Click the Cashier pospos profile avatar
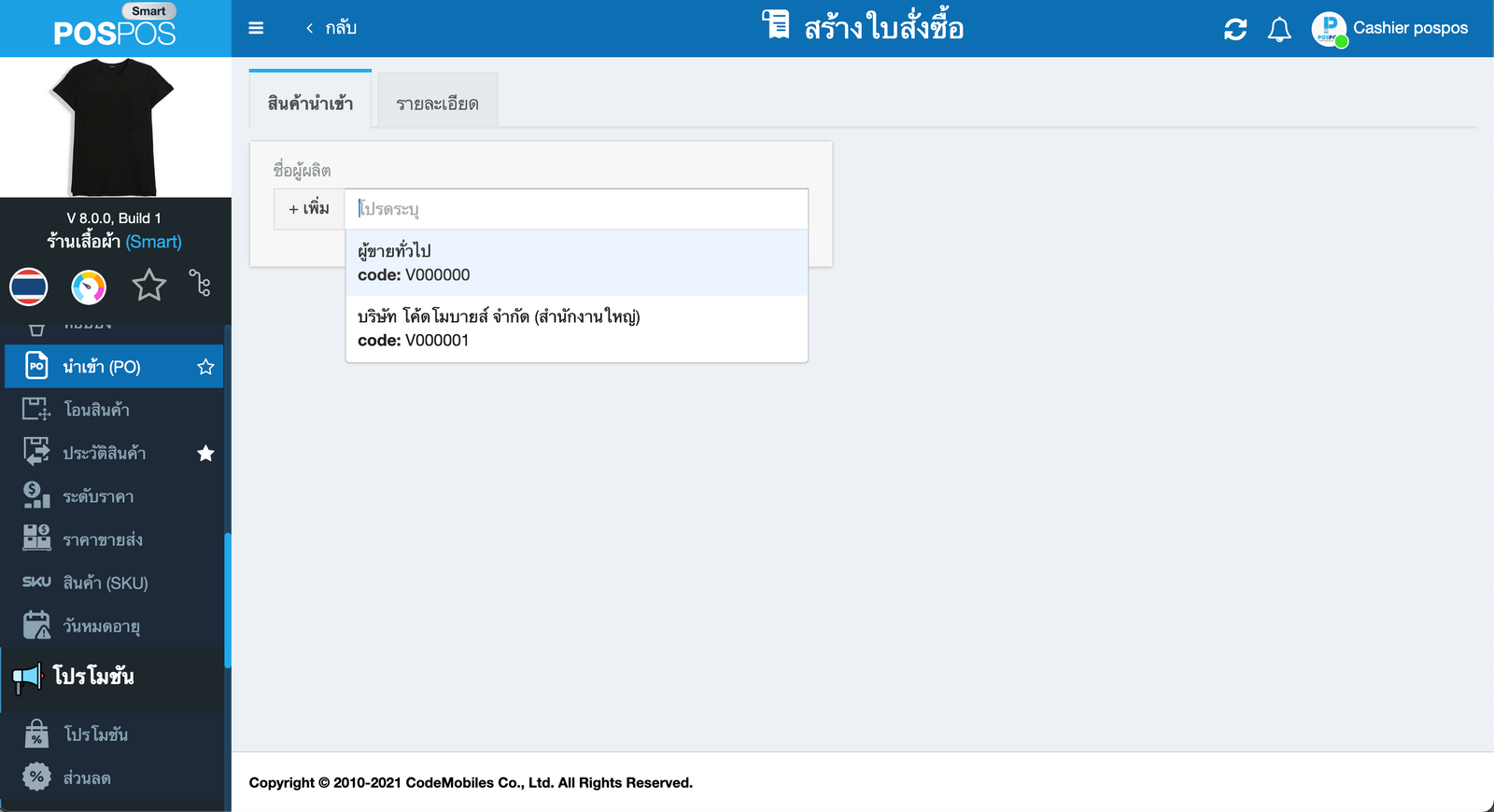Viewport: 1494px width, 812px height. pos(1329,29)
